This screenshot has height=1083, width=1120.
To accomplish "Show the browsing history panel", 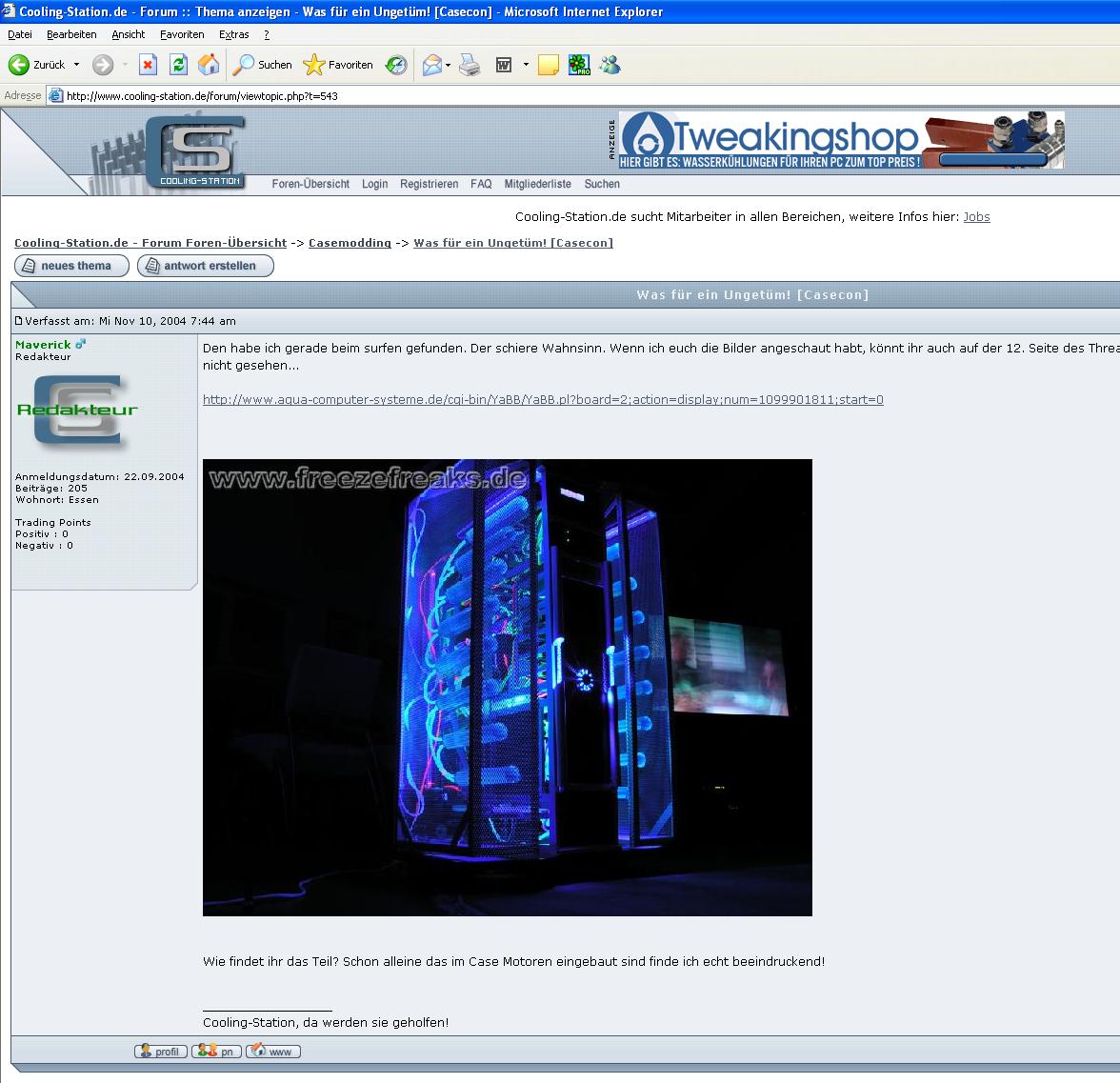I will pyautogui.click(x=396, y=65).
